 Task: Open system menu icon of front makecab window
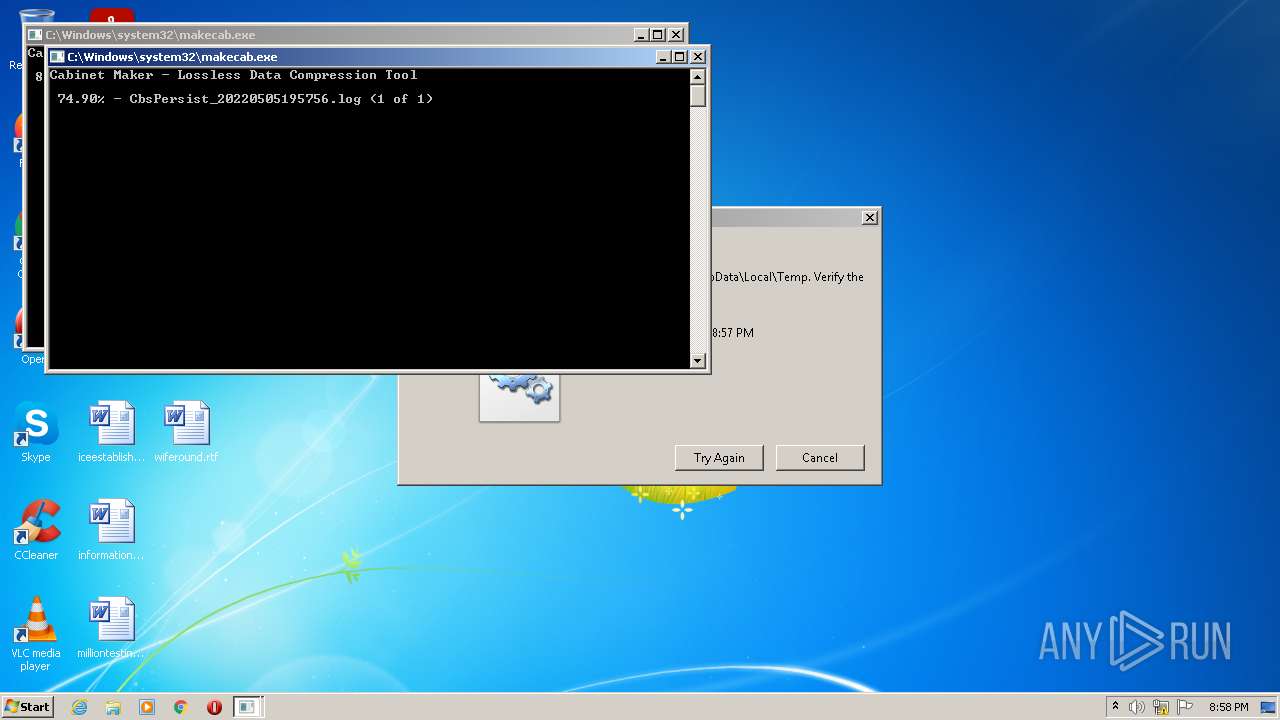tap(57, 57)
